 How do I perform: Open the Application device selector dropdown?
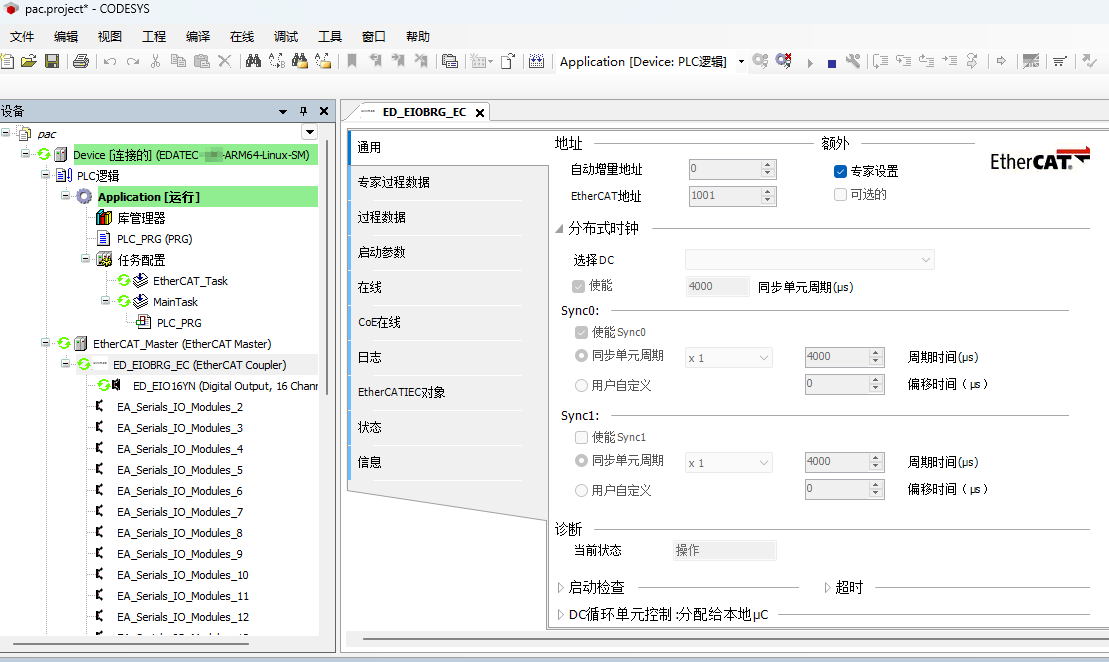[x=741, y=62]
